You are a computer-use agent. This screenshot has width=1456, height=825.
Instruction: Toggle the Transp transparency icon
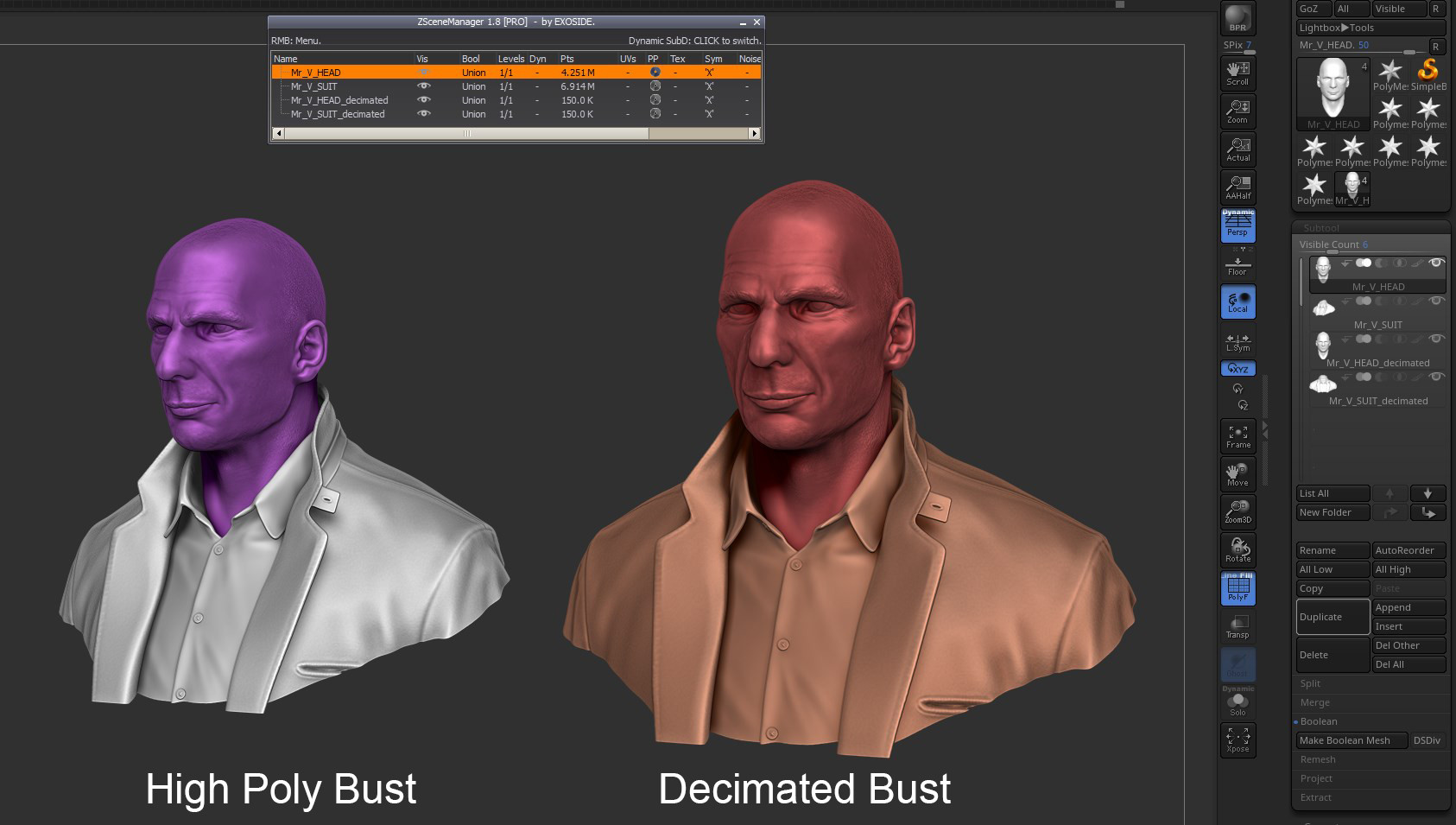click(x=1238, y=628)
